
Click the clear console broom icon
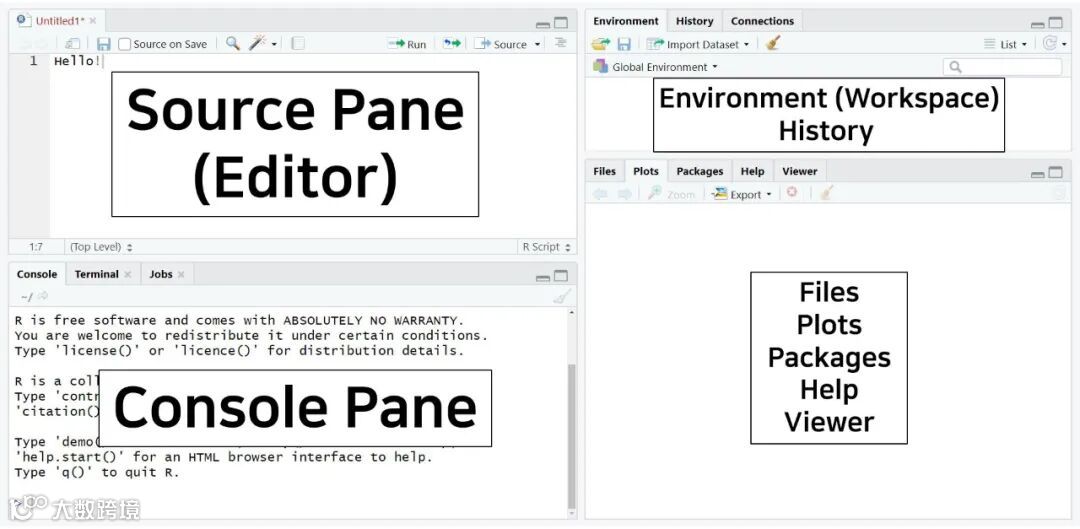[563, 297]
